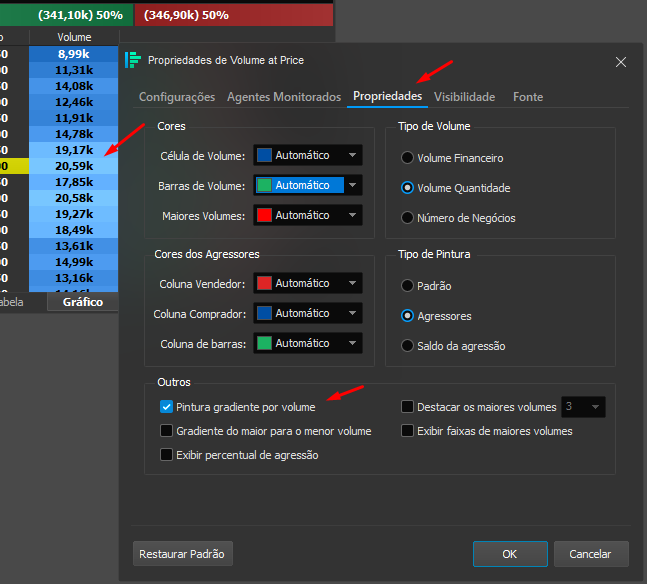This screenshot has width=647, height=584.
Task: Open the Fonte tab
Action: (528, 97)
